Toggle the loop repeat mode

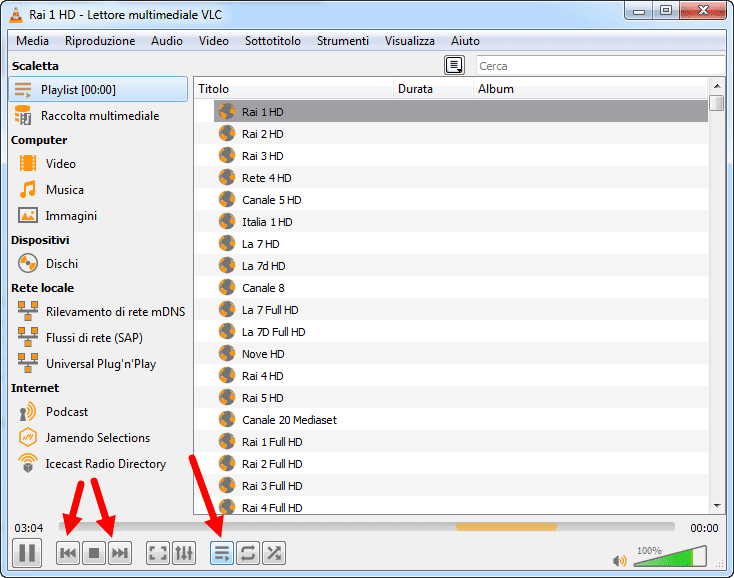(248, 553)
